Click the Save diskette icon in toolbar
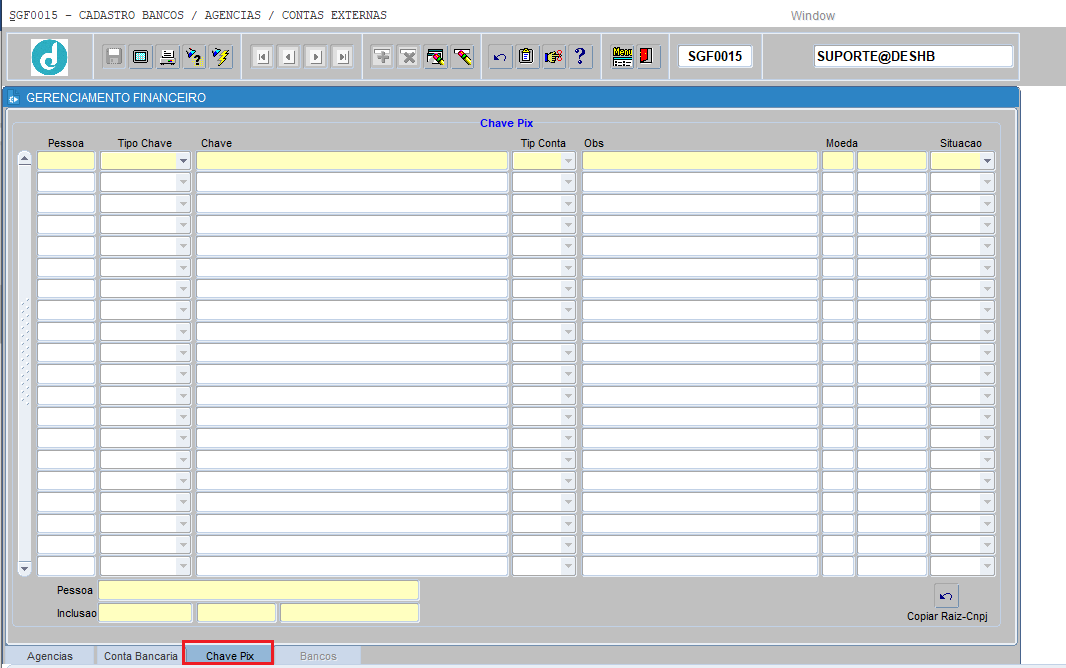The height and width of the screenshot is (668, 1066). click(114, 56)
